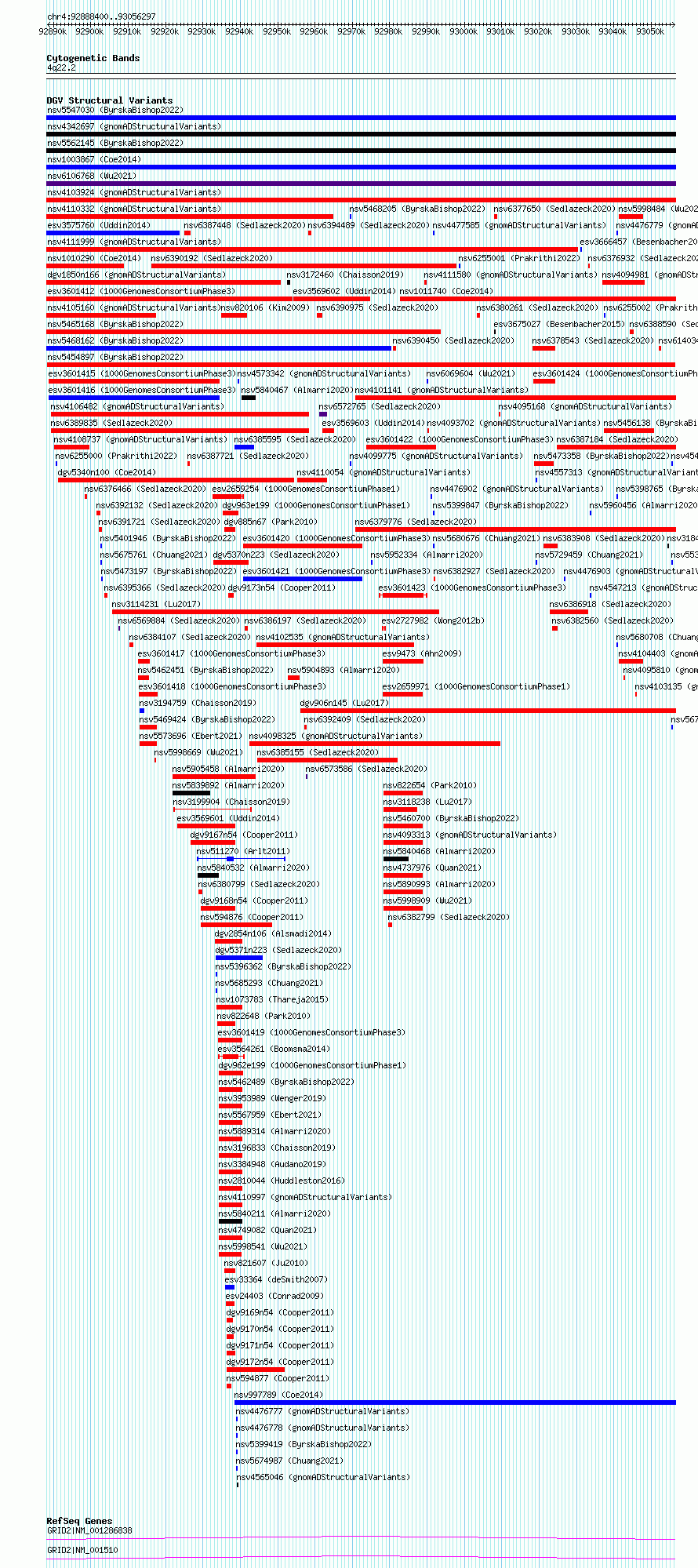Click dgv906n145 (Lu2017) label

click(344, 703)
